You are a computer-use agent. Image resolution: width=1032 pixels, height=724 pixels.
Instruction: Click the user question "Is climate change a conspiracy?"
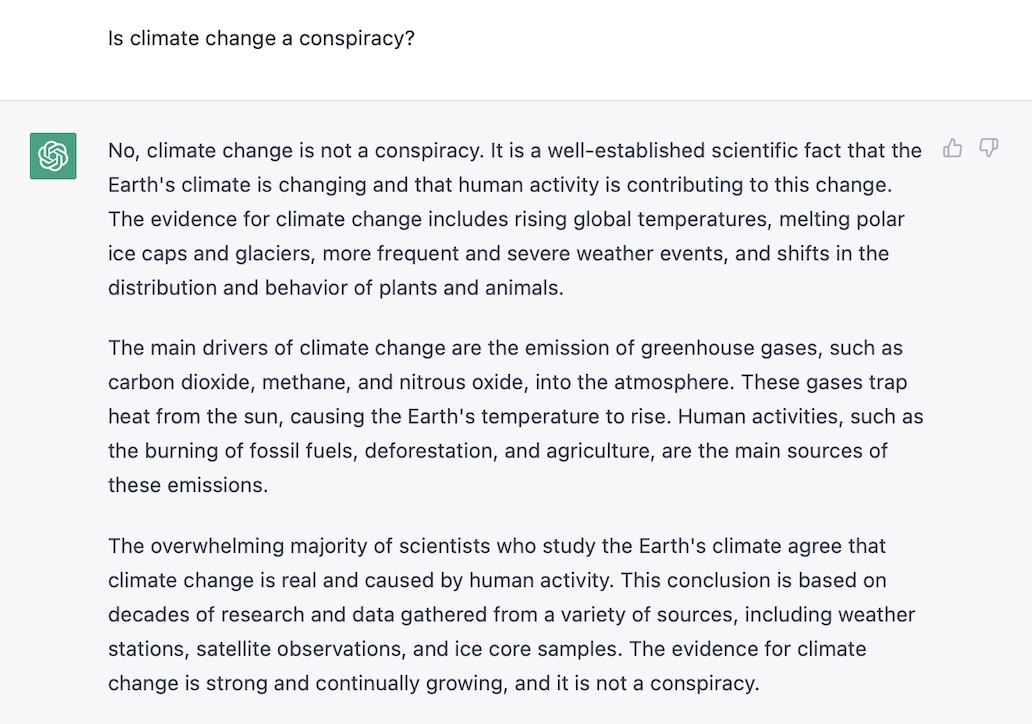coord(261,39)
